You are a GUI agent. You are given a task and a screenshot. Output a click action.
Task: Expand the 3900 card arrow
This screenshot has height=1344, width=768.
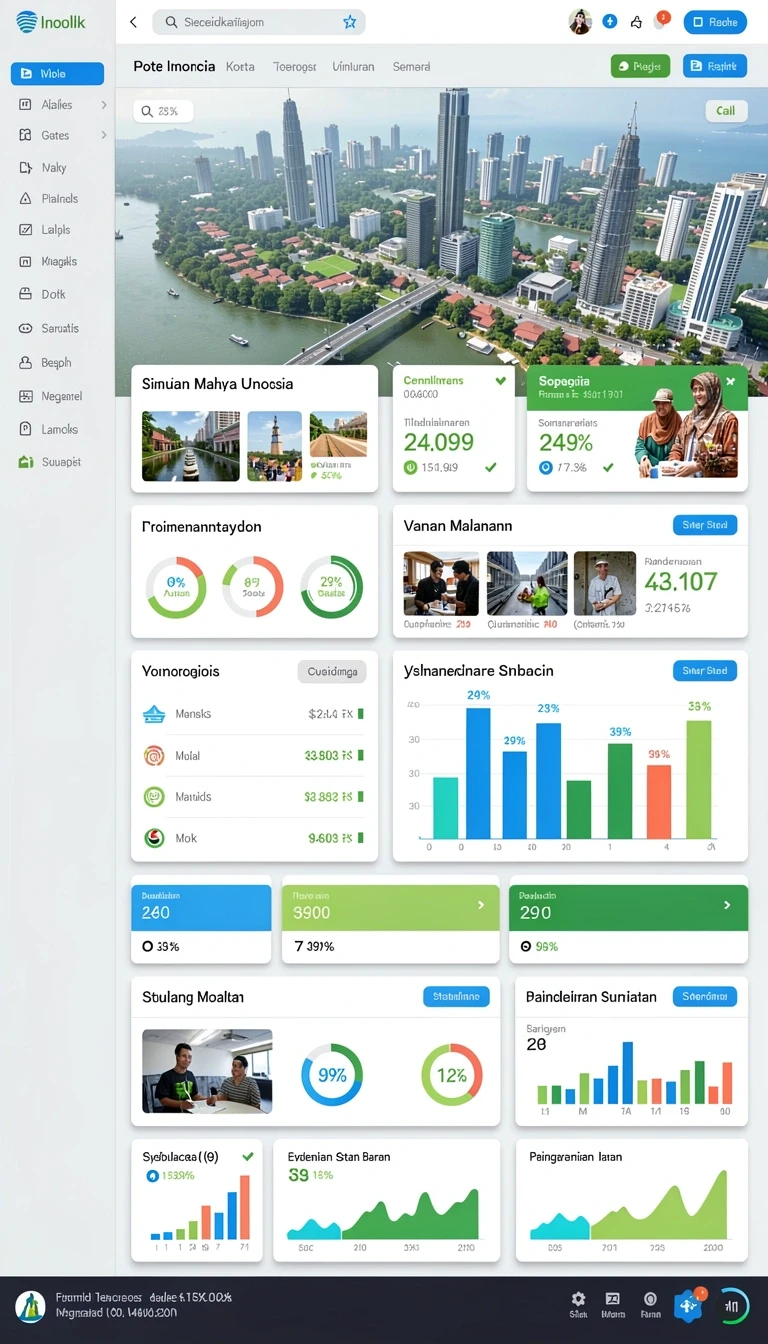481,905
